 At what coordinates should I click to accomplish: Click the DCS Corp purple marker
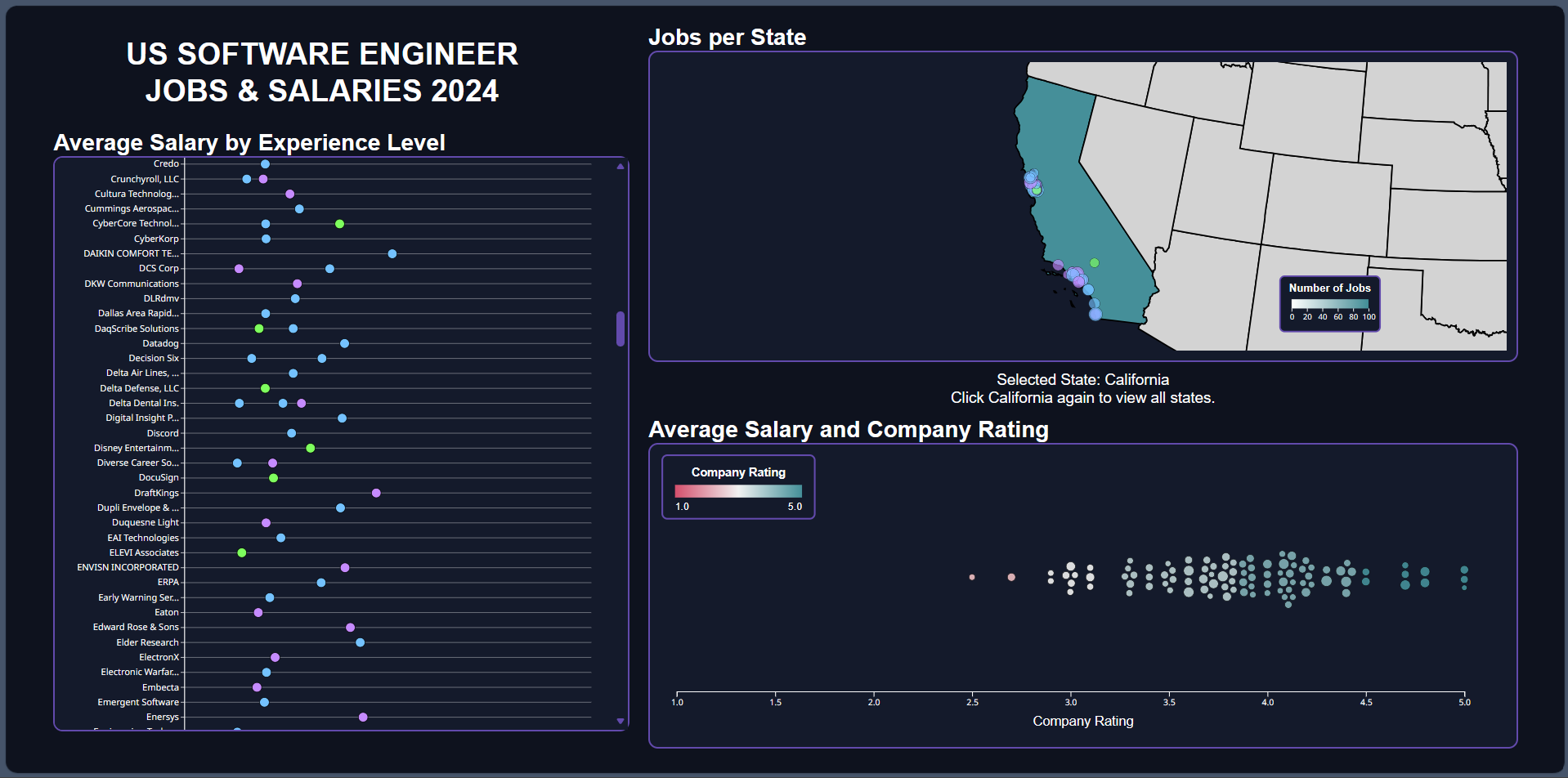tap(238, 268)
